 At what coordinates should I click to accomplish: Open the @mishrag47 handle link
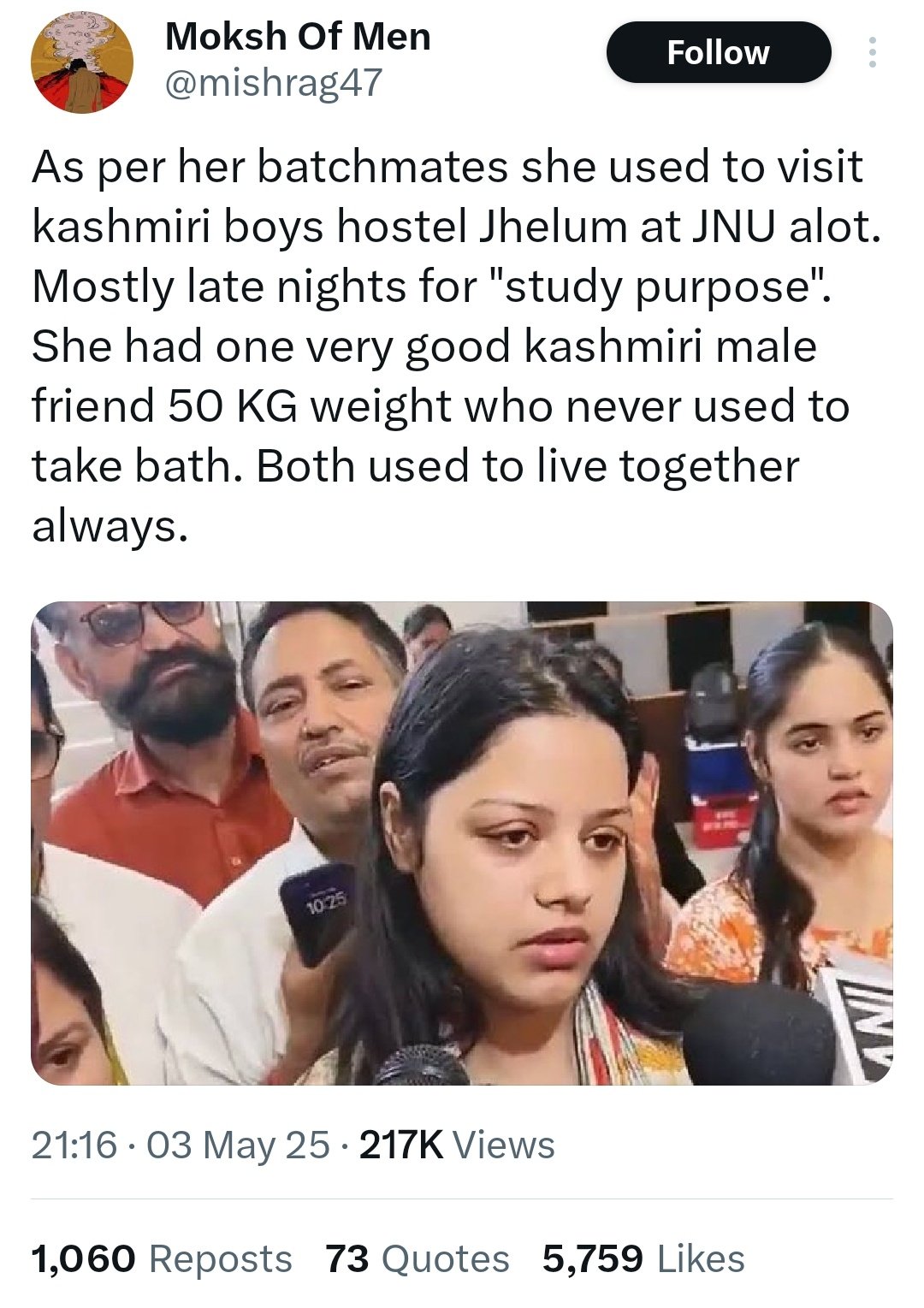click(x=272, y=83)
